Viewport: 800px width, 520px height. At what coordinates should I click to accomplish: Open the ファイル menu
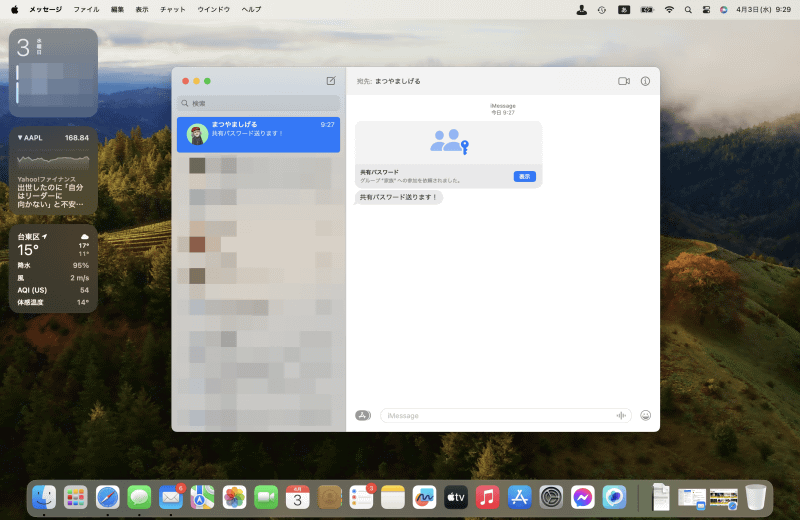point(86,9)
